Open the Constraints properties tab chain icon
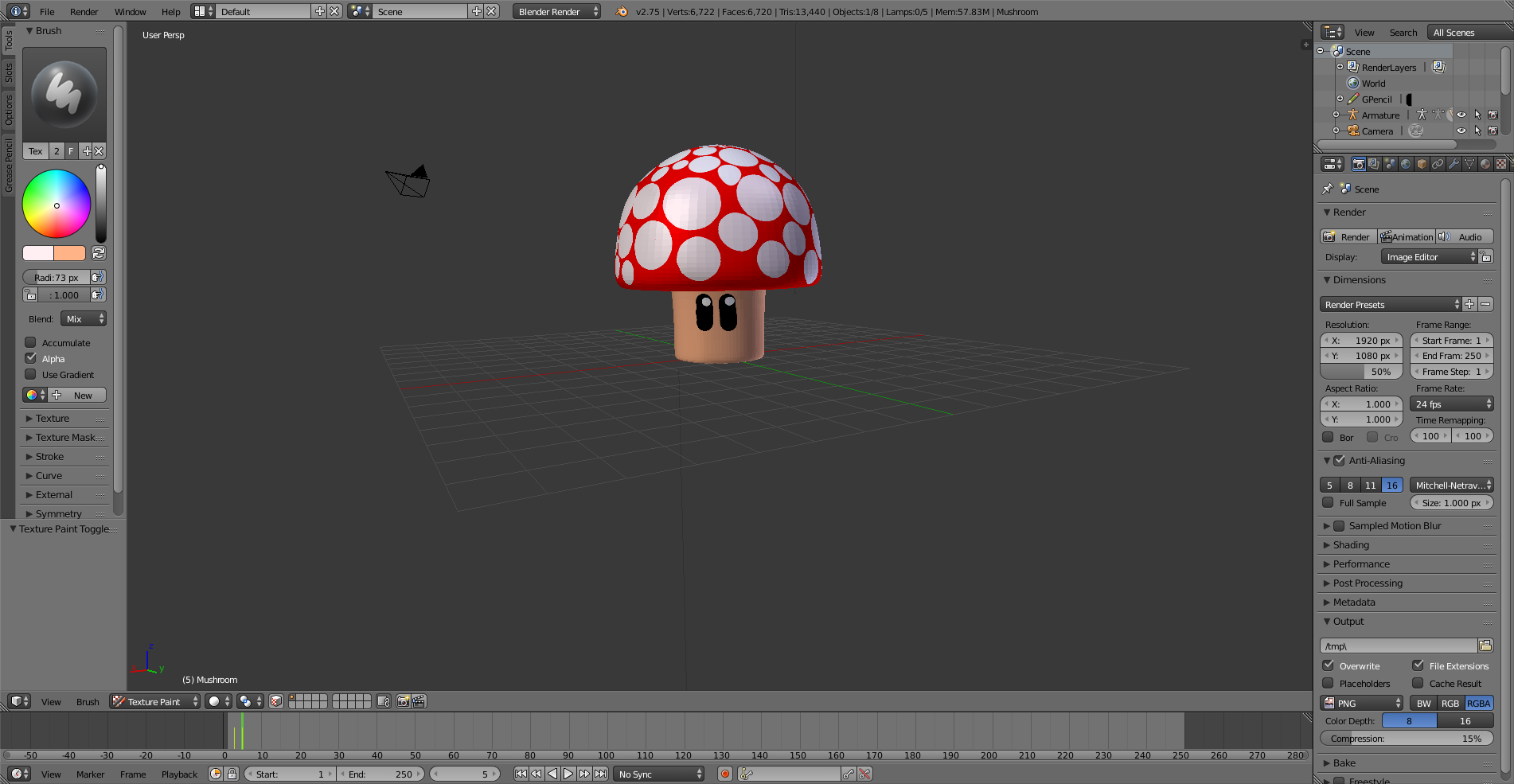This screenshot has width=1514, height=784. click(x=1438, y=164)
